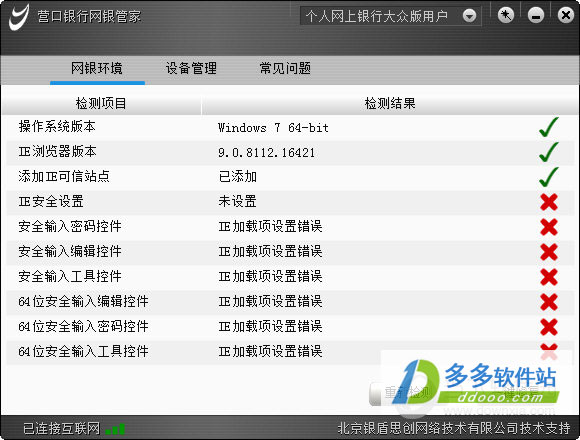This screenshot has height=440, width=580.
Task: Click the Windows 7 64-bit result text
Action: 273,128
